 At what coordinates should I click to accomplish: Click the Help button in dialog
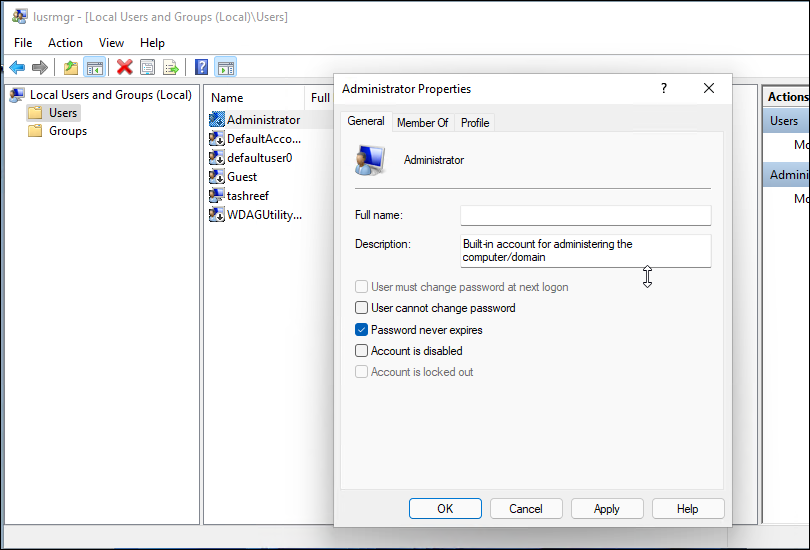(688, 509)
